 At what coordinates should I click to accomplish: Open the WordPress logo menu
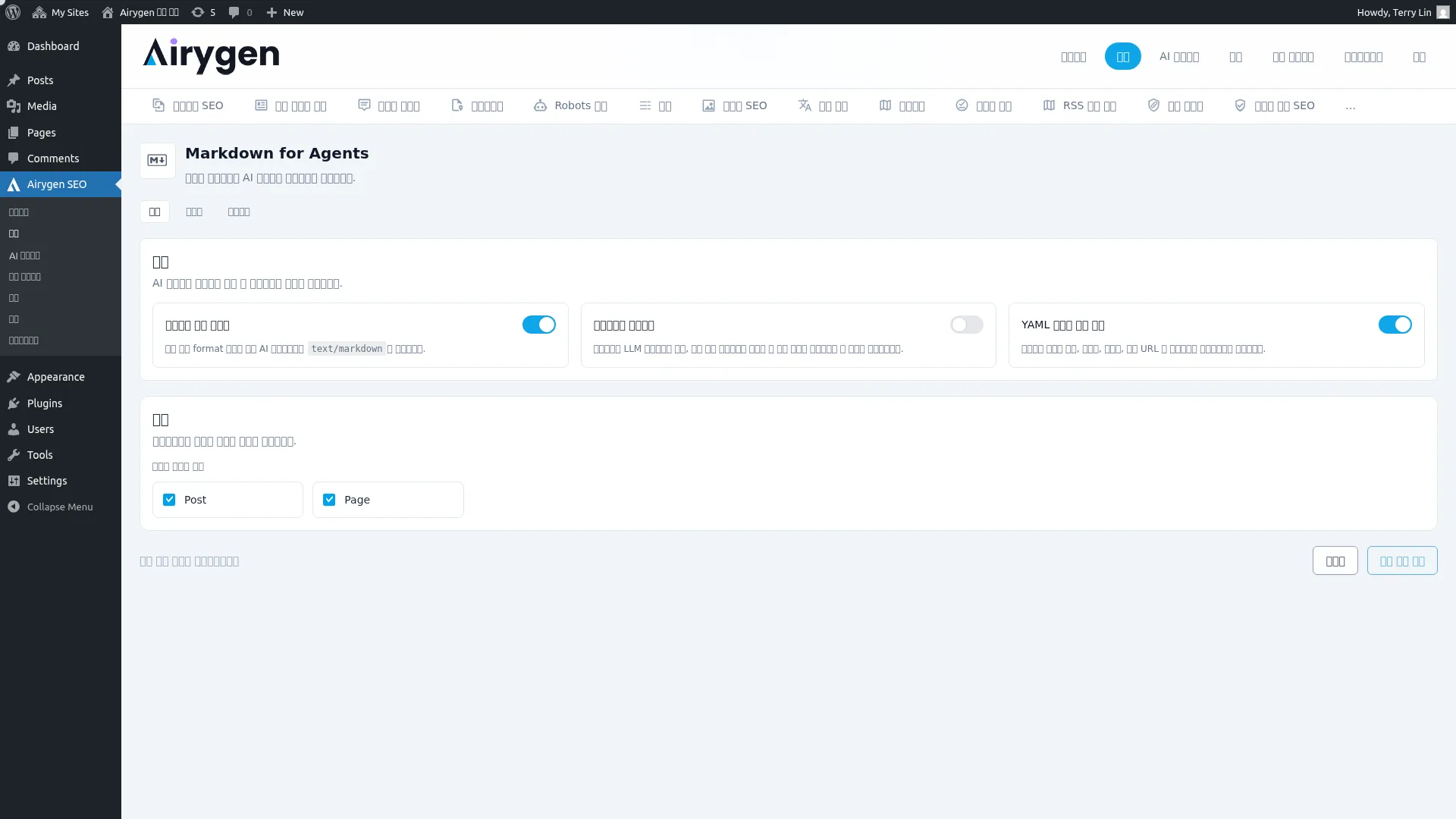click(x=13, y=12)
